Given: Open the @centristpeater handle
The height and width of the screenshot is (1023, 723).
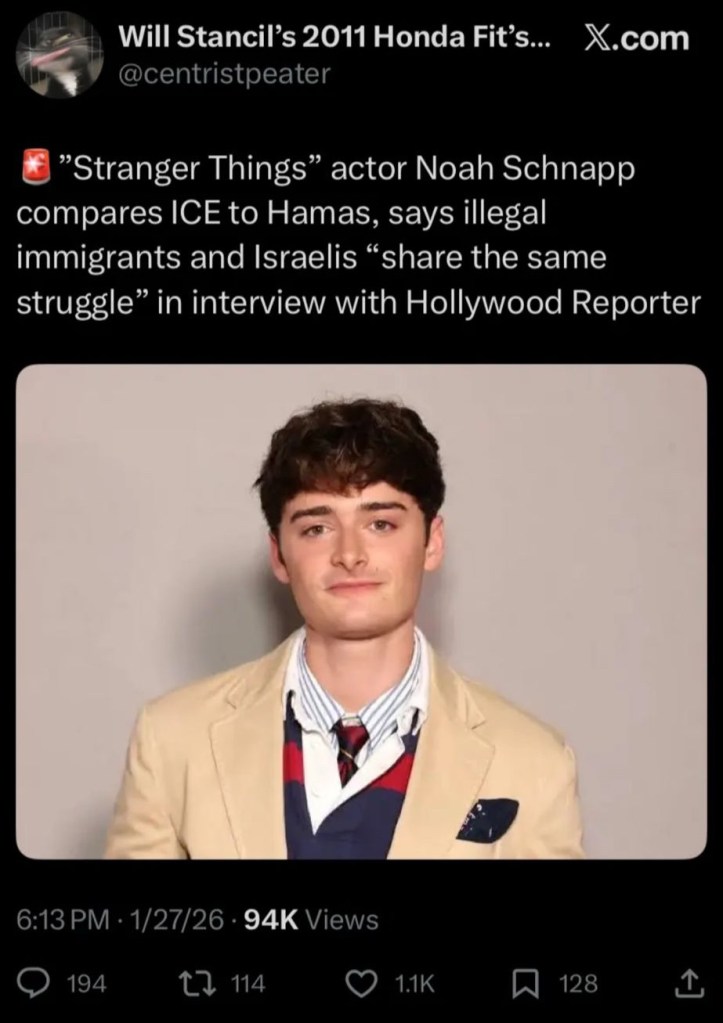Looking at the screenshot, I should pyautogui.click(x=224, y=74).
